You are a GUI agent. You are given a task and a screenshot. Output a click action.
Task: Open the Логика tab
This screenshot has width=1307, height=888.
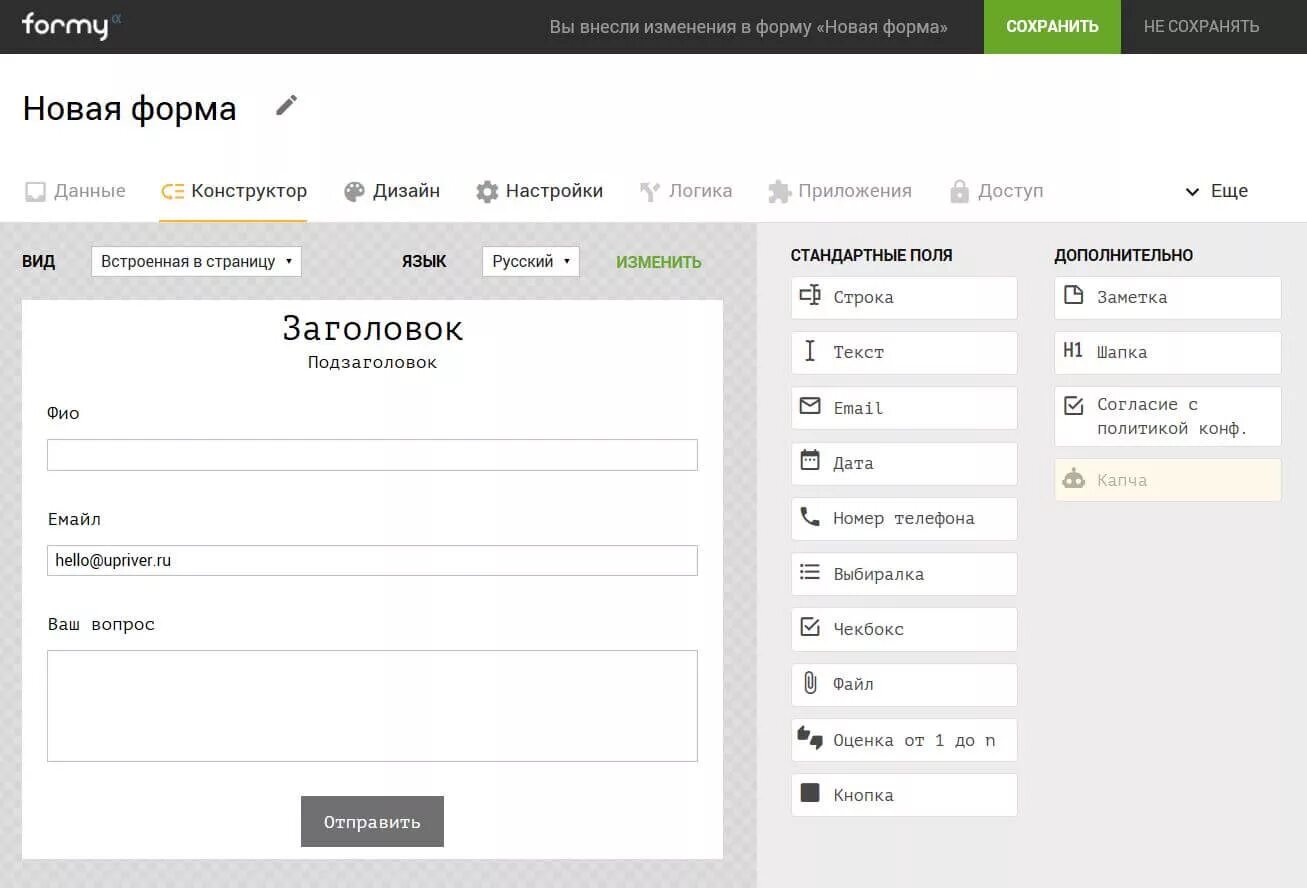click(685, 191)
